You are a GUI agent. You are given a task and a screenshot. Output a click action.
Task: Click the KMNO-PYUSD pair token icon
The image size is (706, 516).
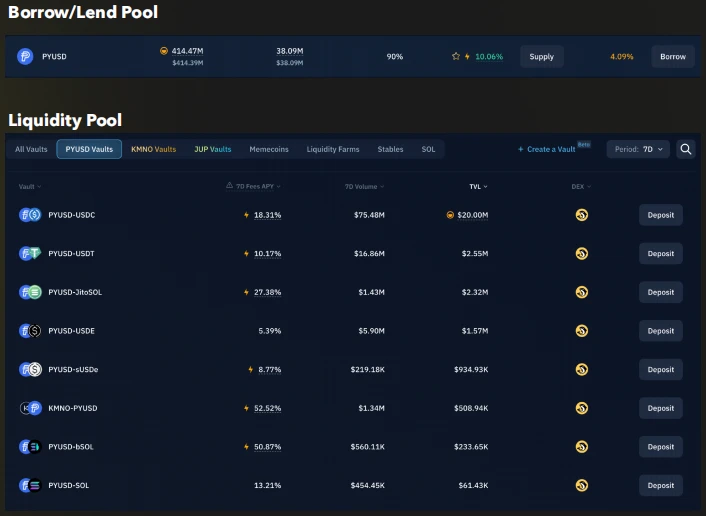click(x=30, y=408)
